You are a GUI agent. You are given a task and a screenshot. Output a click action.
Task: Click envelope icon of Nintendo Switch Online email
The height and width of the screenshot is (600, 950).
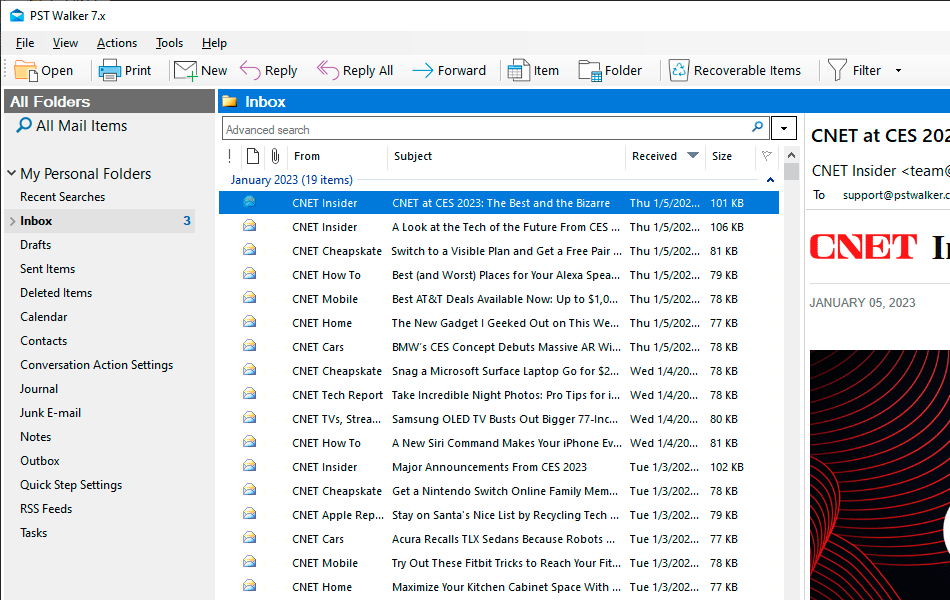pyautogui.click(x=249, y=490)
